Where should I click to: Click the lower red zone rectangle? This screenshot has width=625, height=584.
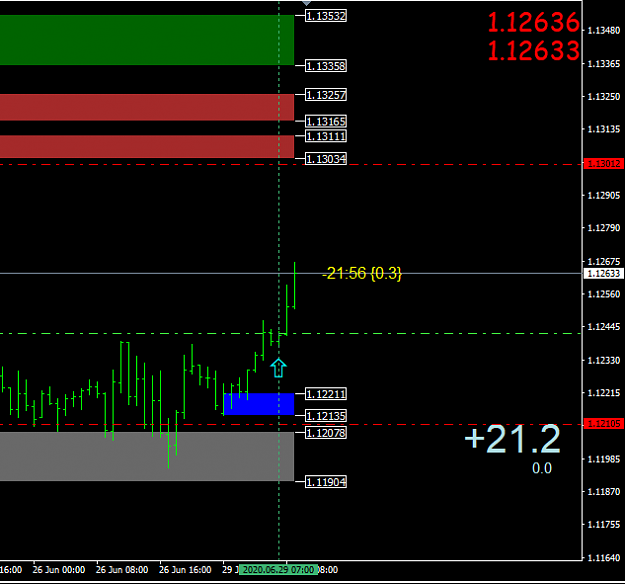tap(147, 146)
